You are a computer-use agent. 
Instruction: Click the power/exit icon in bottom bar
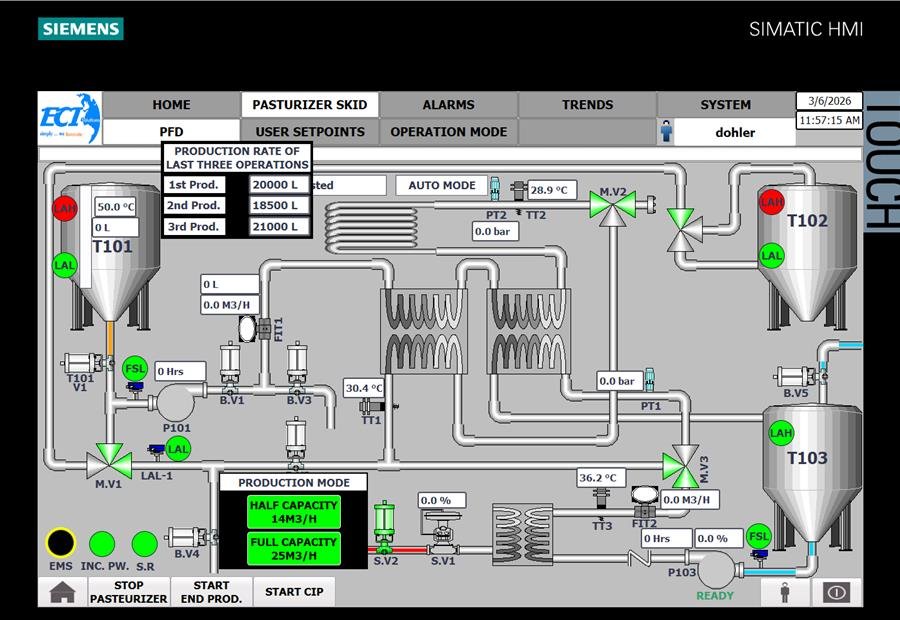point(836,592)
